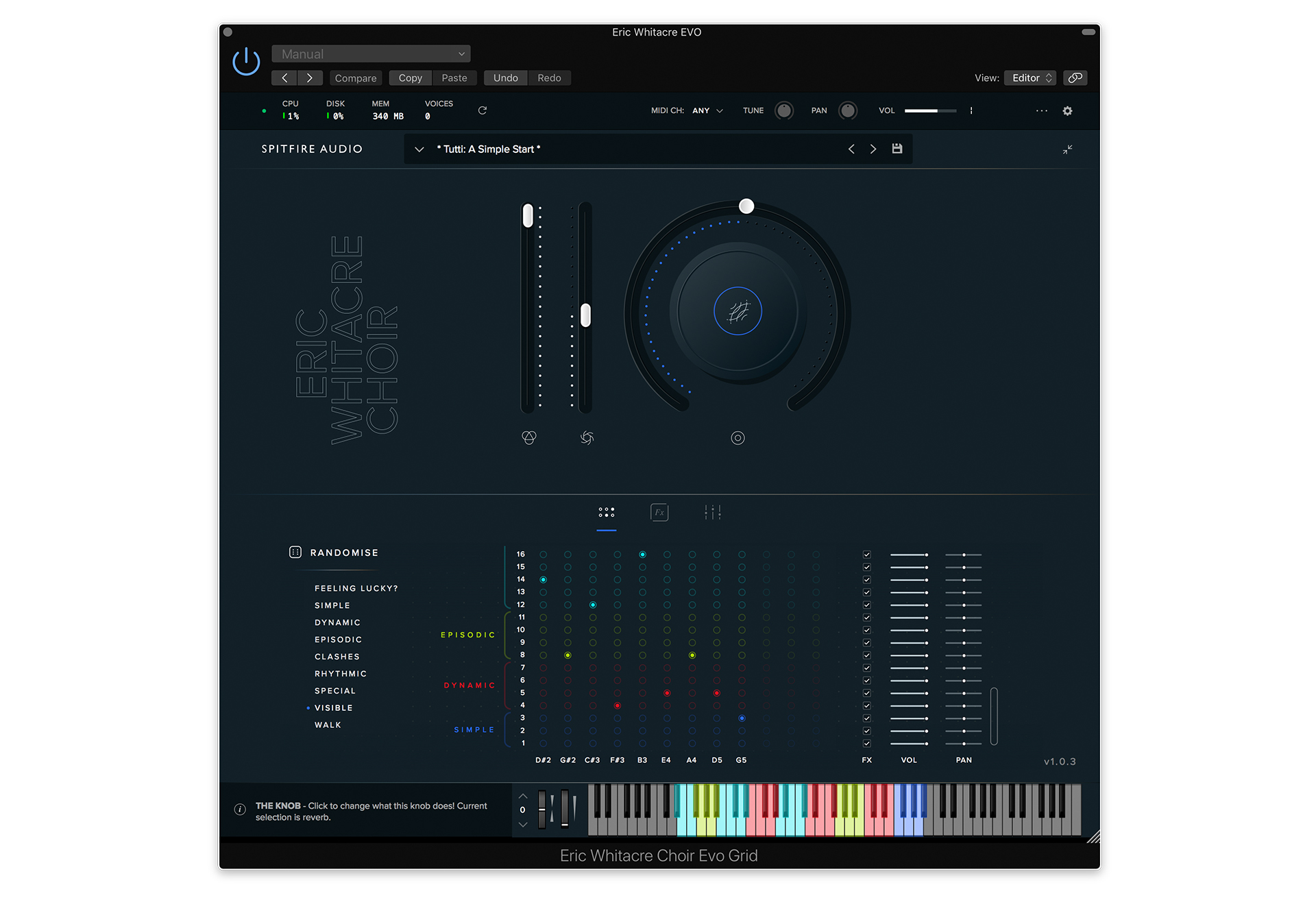Click the refresh icon beside VOICES
This screenshot has width=1316, height=902.
coord(483,110)
